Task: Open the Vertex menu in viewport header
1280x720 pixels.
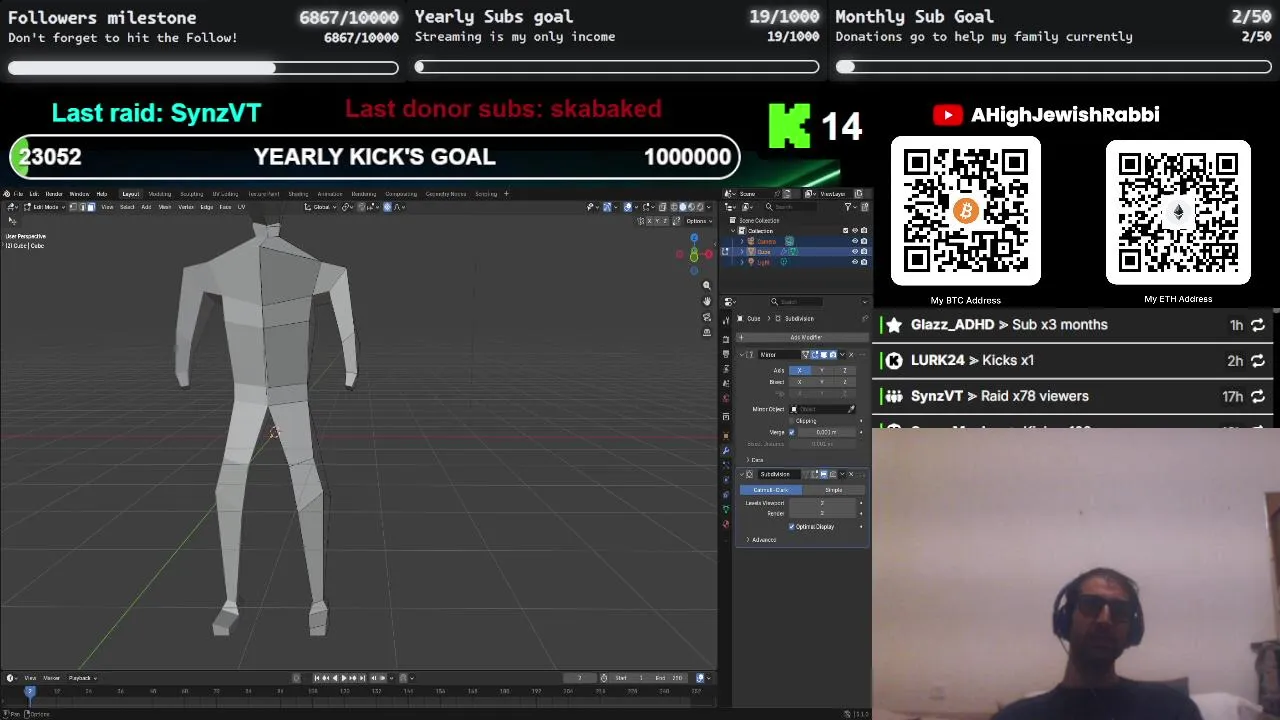Action: pyautogui.click(x=186, y=207)
